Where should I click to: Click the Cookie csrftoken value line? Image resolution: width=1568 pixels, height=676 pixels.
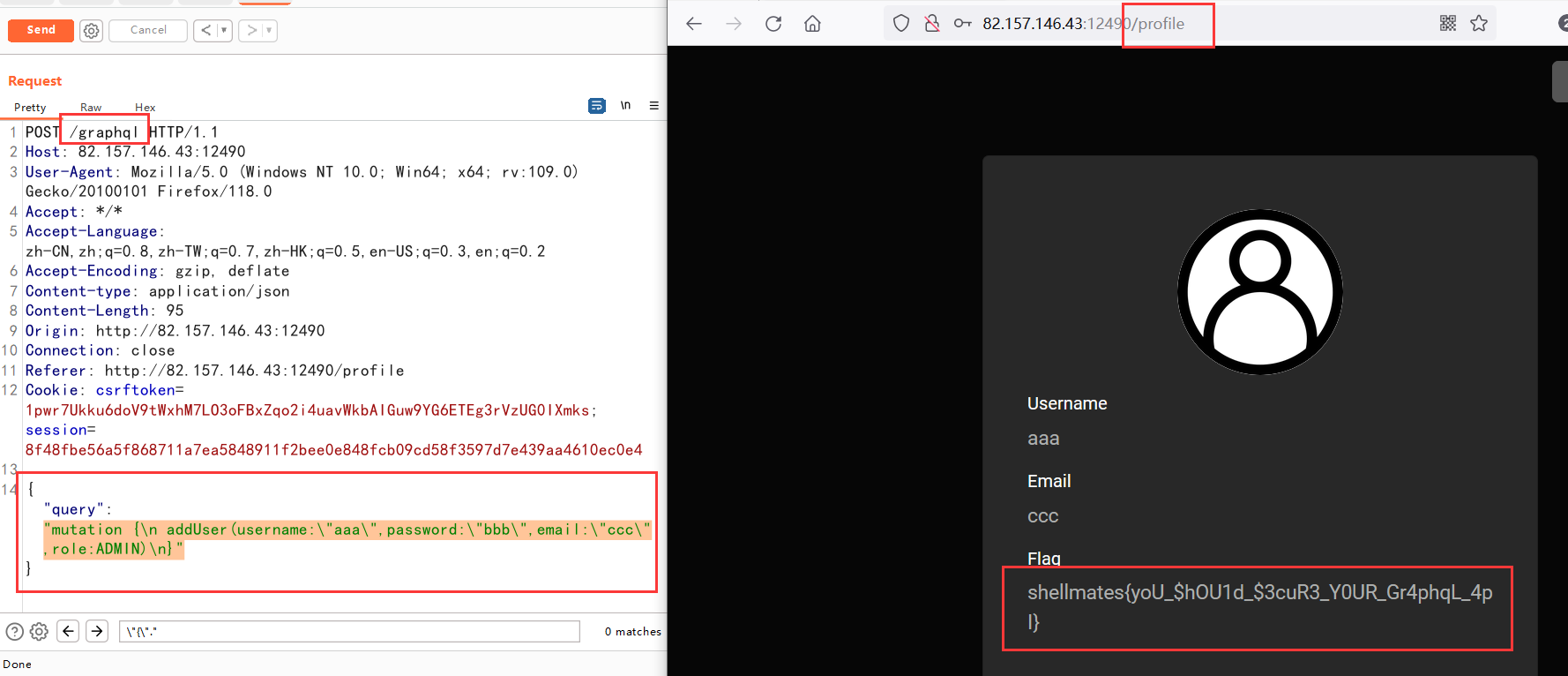coord(310,410)
